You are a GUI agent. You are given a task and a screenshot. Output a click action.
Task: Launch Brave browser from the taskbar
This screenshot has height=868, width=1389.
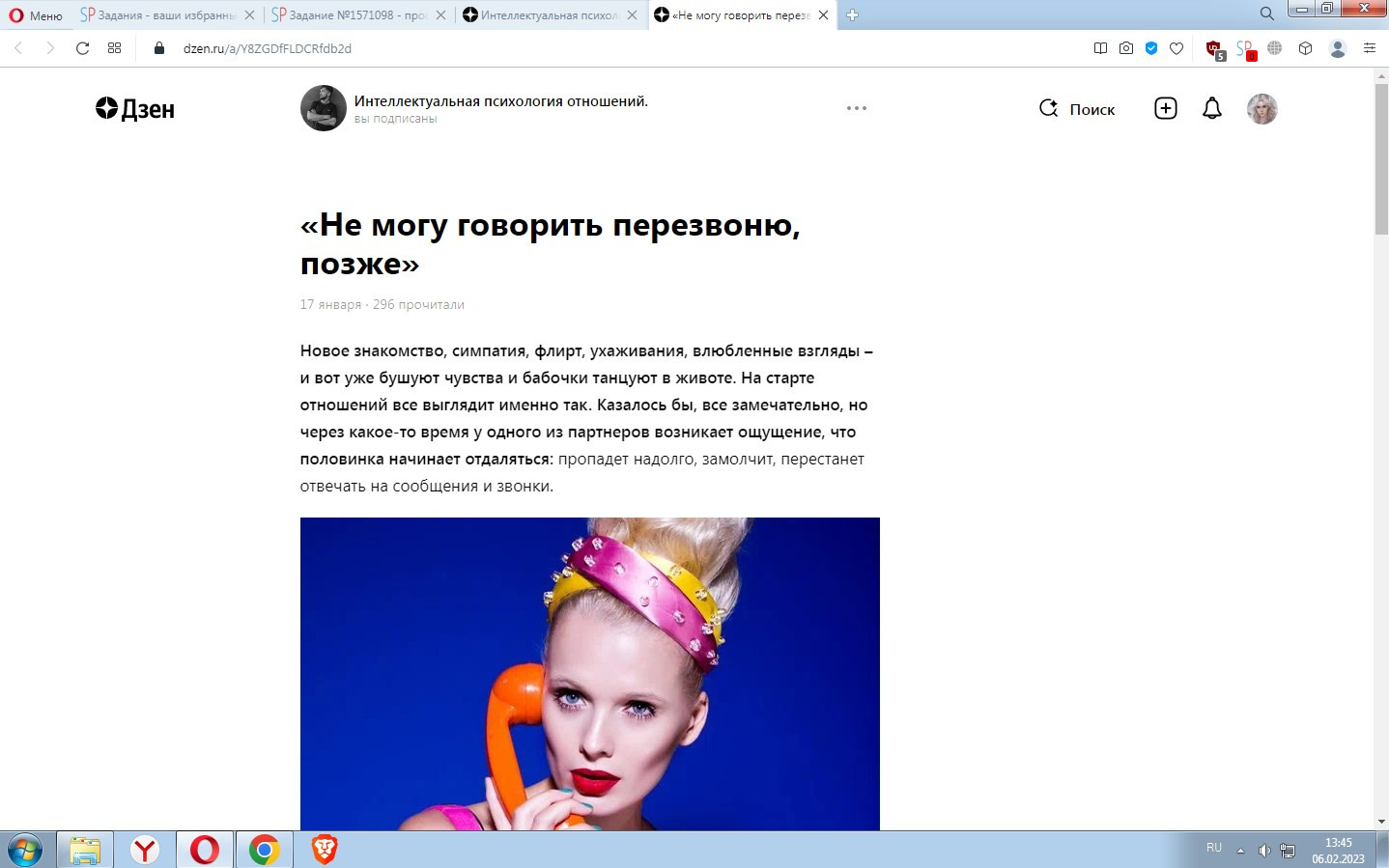325,850
